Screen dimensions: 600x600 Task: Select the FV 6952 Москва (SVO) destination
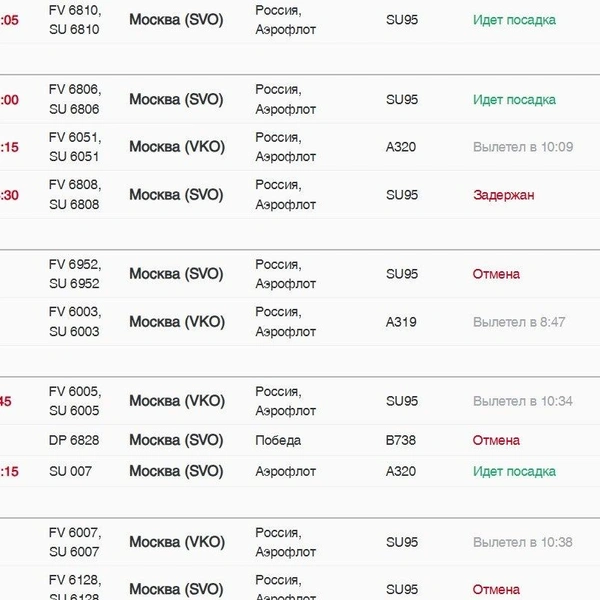pos(176,274)
